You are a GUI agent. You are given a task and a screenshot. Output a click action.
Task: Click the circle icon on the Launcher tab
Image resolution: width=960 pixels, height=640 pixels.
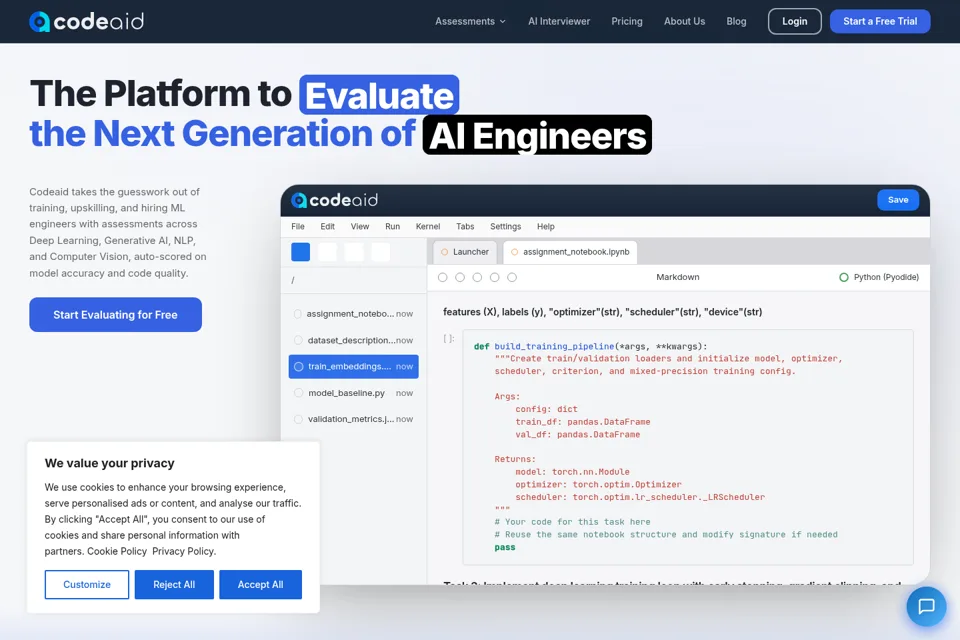444,252
